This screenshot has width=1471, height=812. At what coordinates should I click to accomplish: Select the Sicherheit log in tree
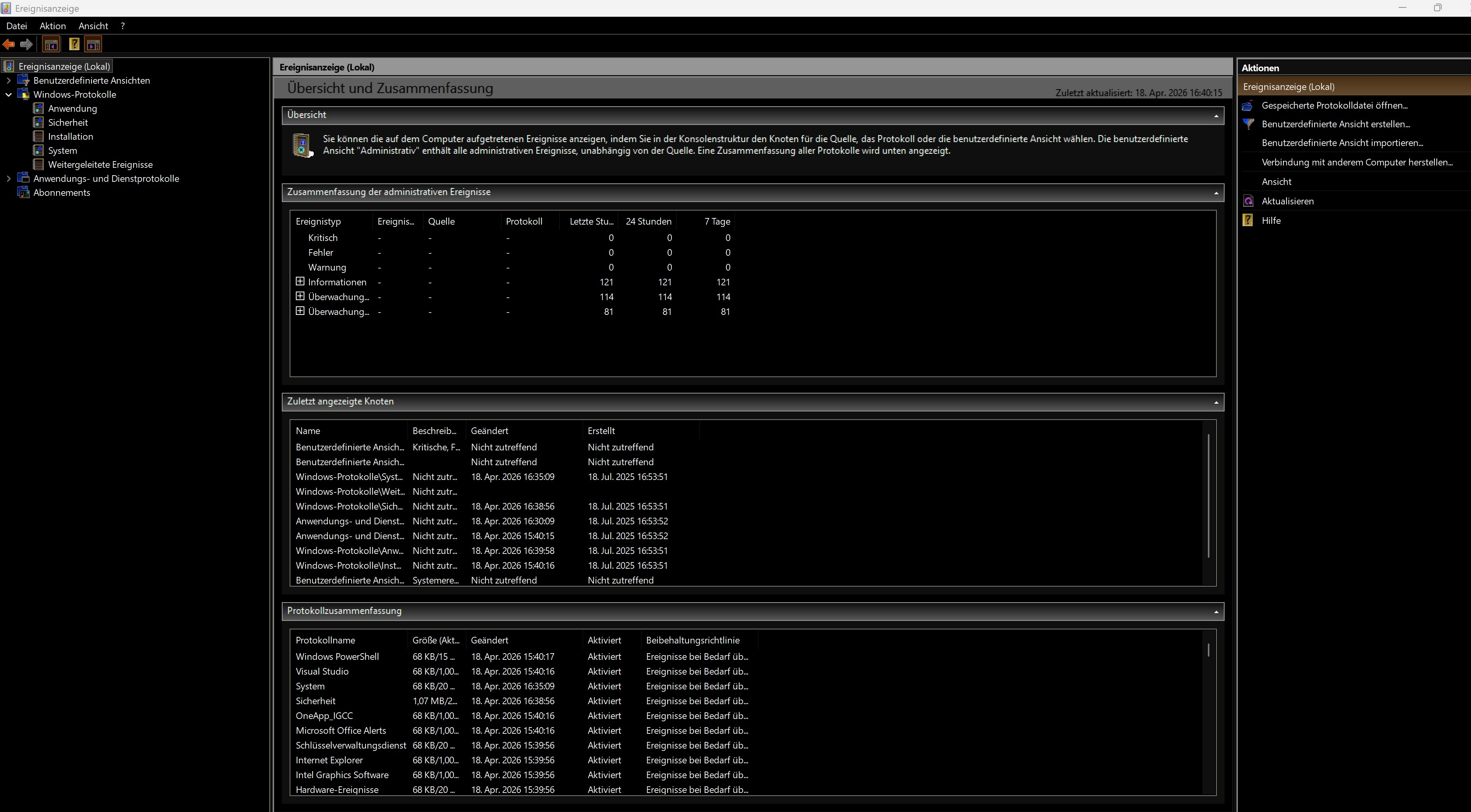tap(68, 122)
